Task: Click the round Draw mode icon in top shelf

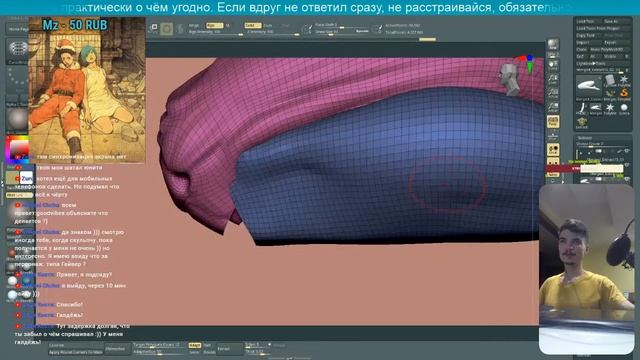Action: tap(166, 29)
